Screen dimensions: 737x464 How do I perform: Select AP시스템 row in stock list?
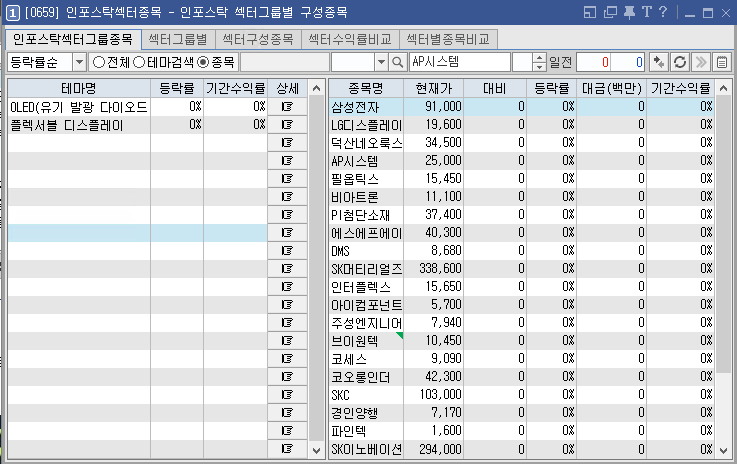tap(522, 161)
